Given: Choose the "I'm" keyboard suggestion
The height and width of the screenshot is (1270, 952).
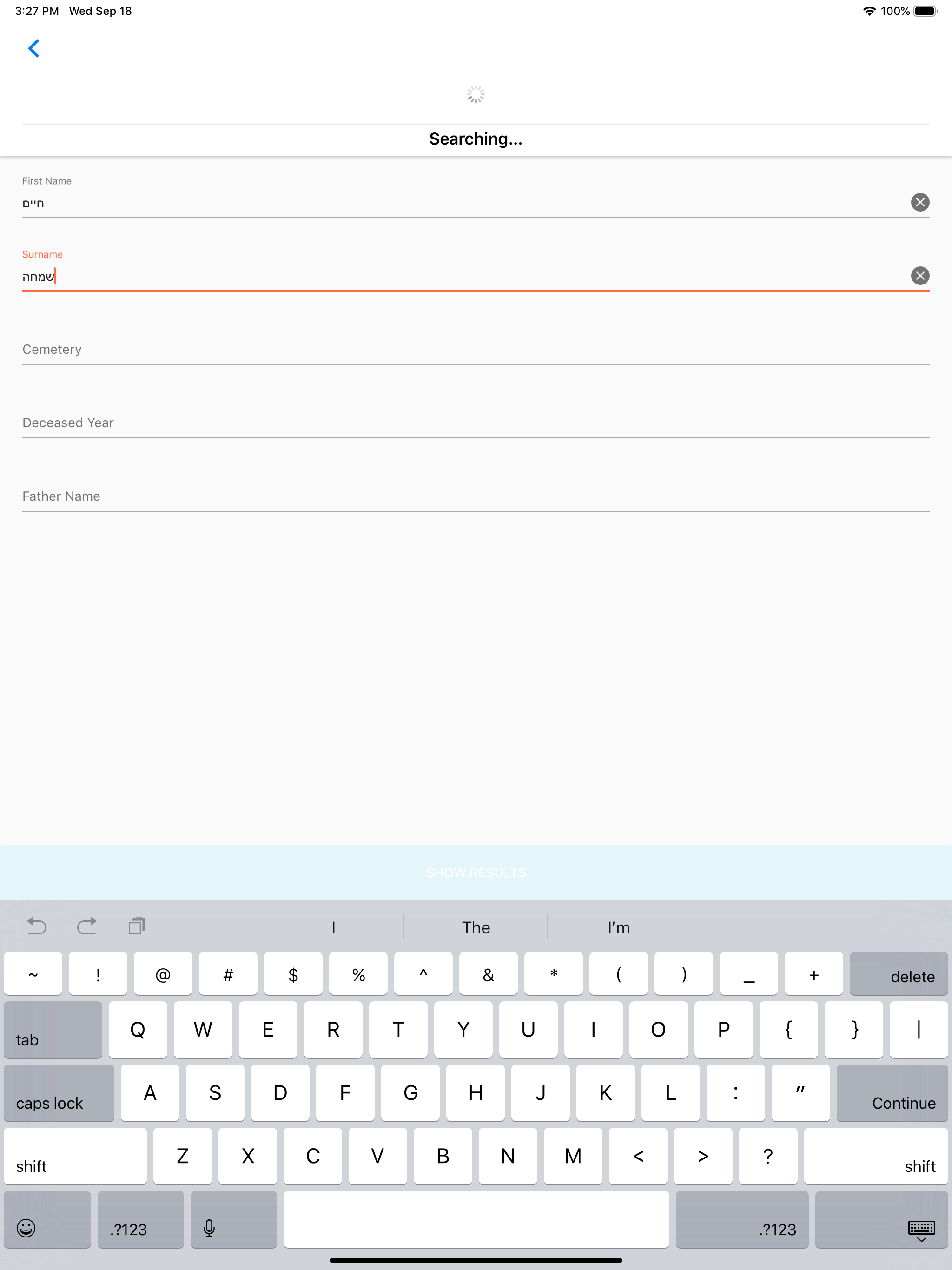Looking at the screenshot, I should pyautogui.click(x=618, y=927).
